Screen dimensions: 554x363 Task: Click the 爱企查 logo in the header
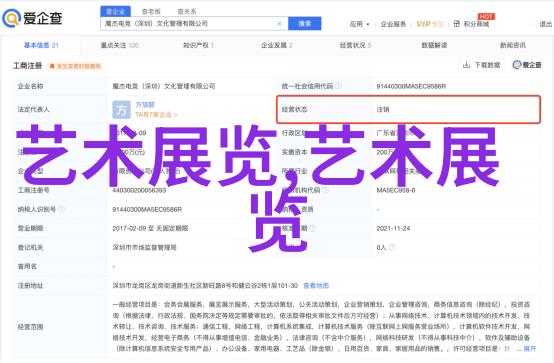pyautogui.click(x=32, y=18)
